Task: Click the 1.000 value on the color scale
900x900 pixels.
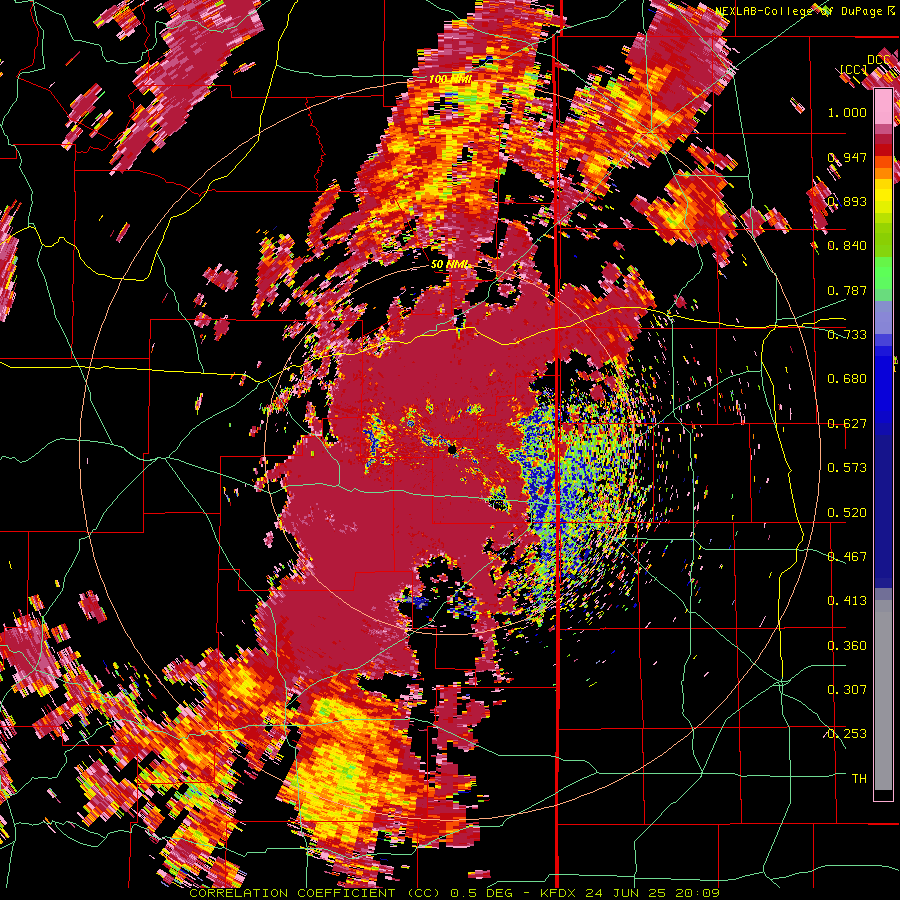Action: click(x=847, y=112)
